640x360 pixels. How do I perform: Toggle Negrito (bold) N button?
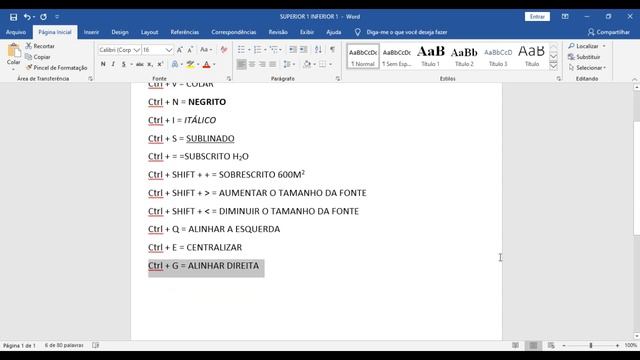coord(103,64)
